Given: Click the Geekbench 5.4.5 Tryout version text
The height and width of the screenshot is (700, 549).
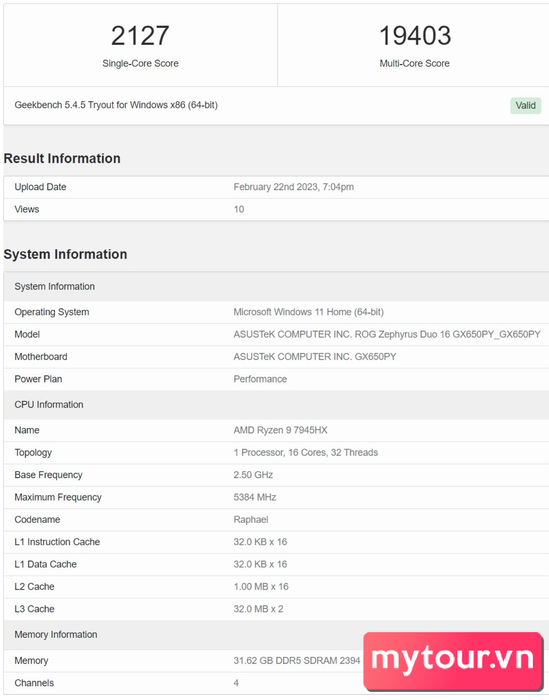Looking at the screenshot, I should 116,105.
